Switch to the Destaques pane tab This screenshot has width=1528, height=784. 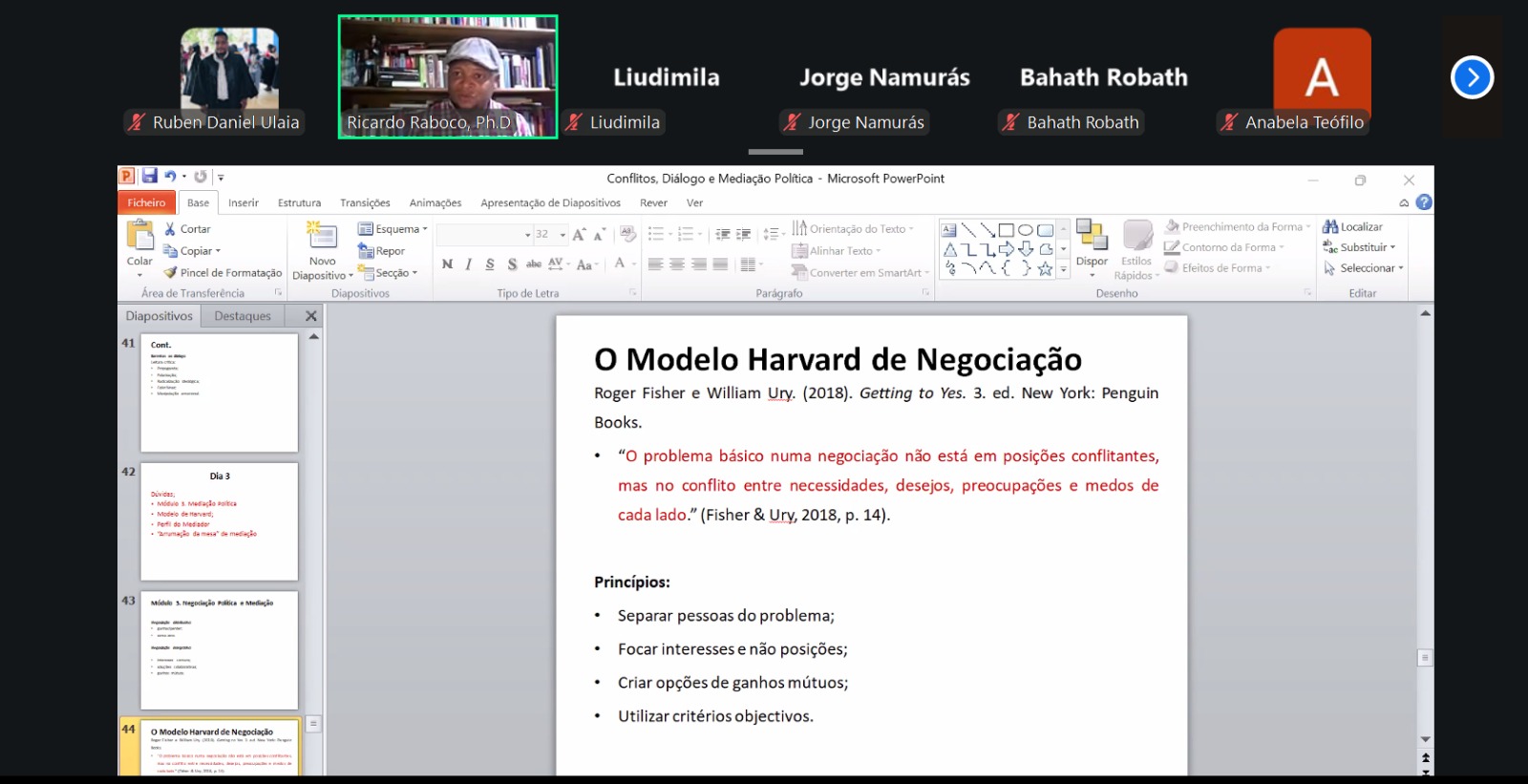coord(243,316)
